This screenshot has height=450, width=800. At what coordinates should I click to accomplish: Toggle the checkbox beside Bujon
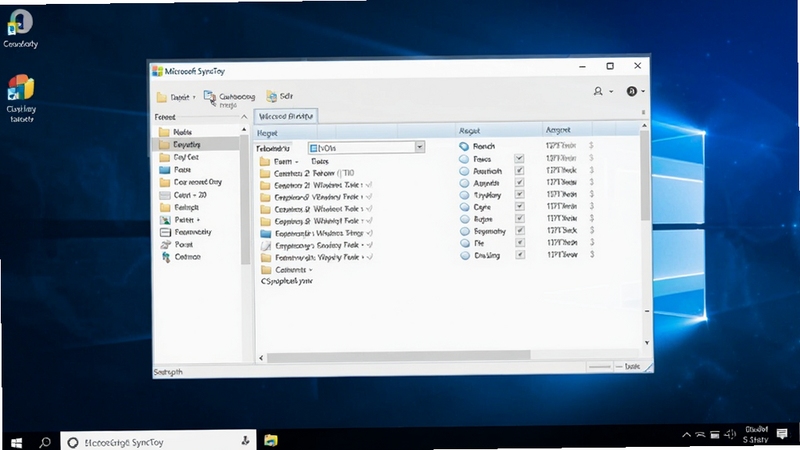(x=519, y=219)
